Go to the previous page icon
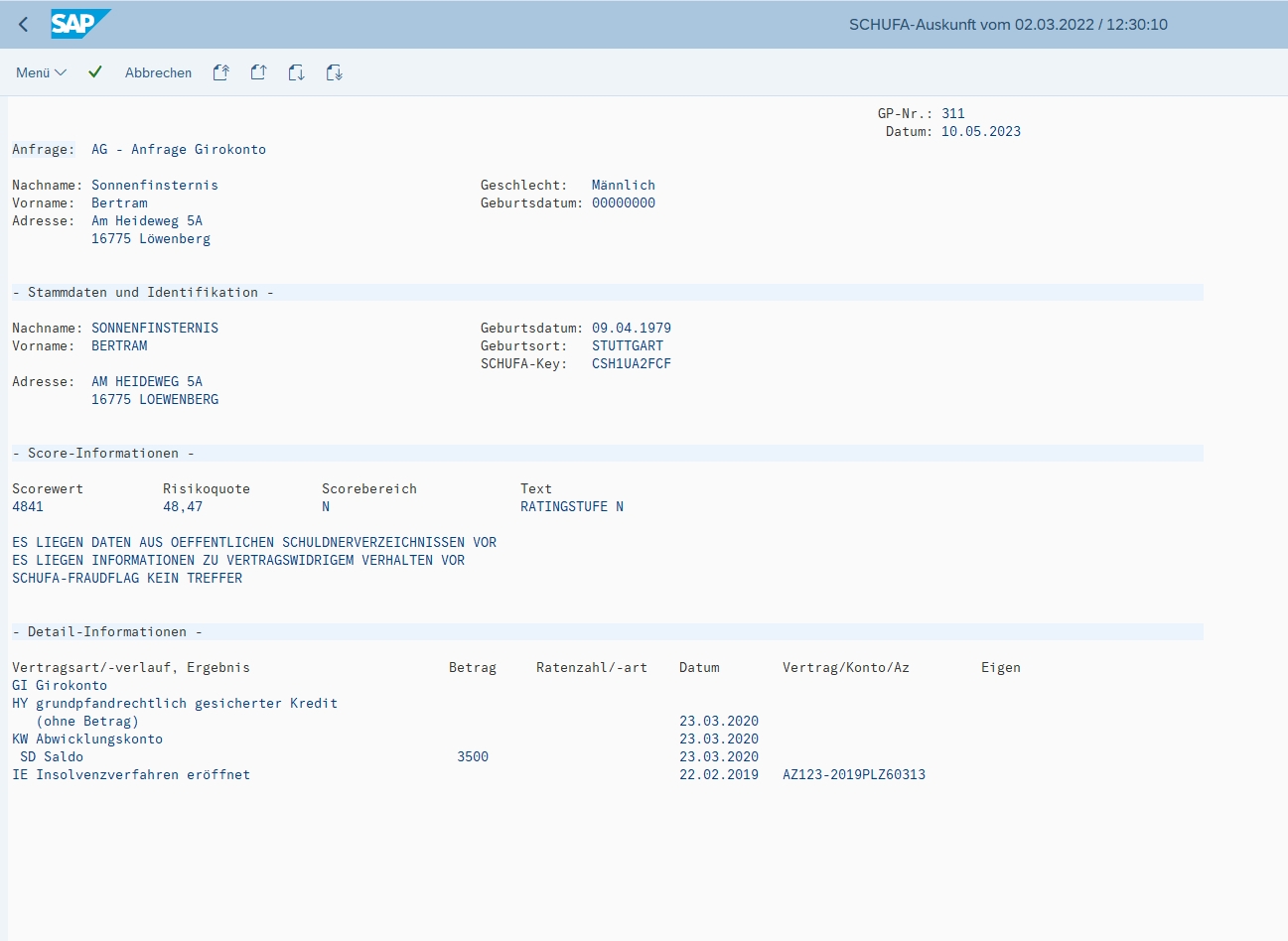Image resolution: width=1288 pixels, height=941 pixels. 258,72
